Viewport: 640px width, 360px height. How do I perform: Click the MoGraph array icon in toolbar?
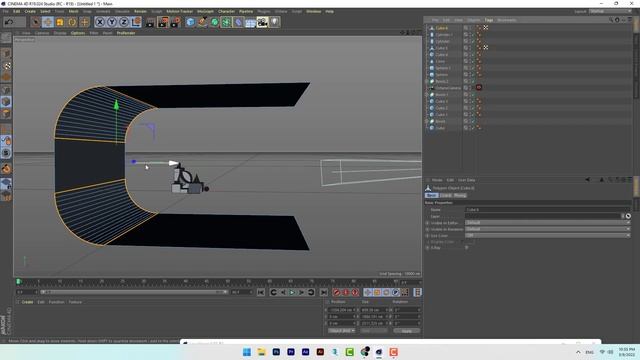coord(226,22)
